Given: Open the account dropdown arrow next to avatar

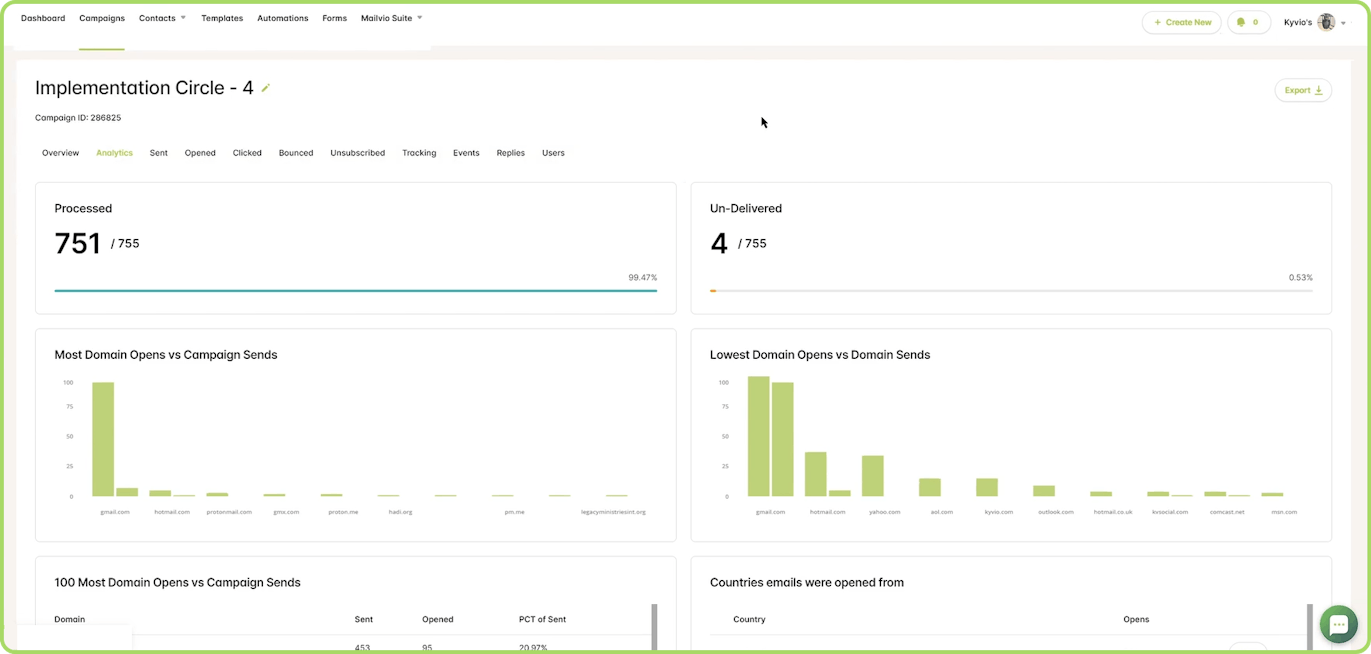Looking at the screenshot, I should [1343, 23].
